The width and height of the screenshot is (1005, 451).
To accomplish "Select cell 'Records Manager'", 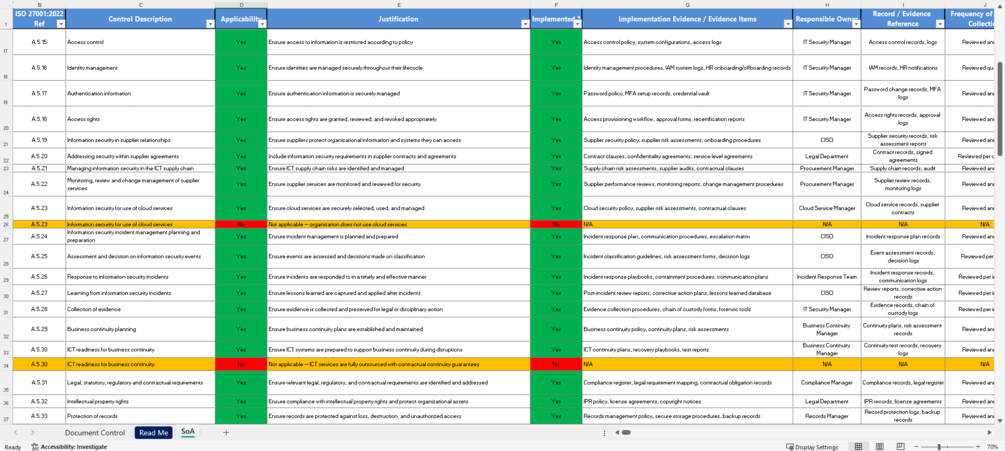I will tap(827, 416).
